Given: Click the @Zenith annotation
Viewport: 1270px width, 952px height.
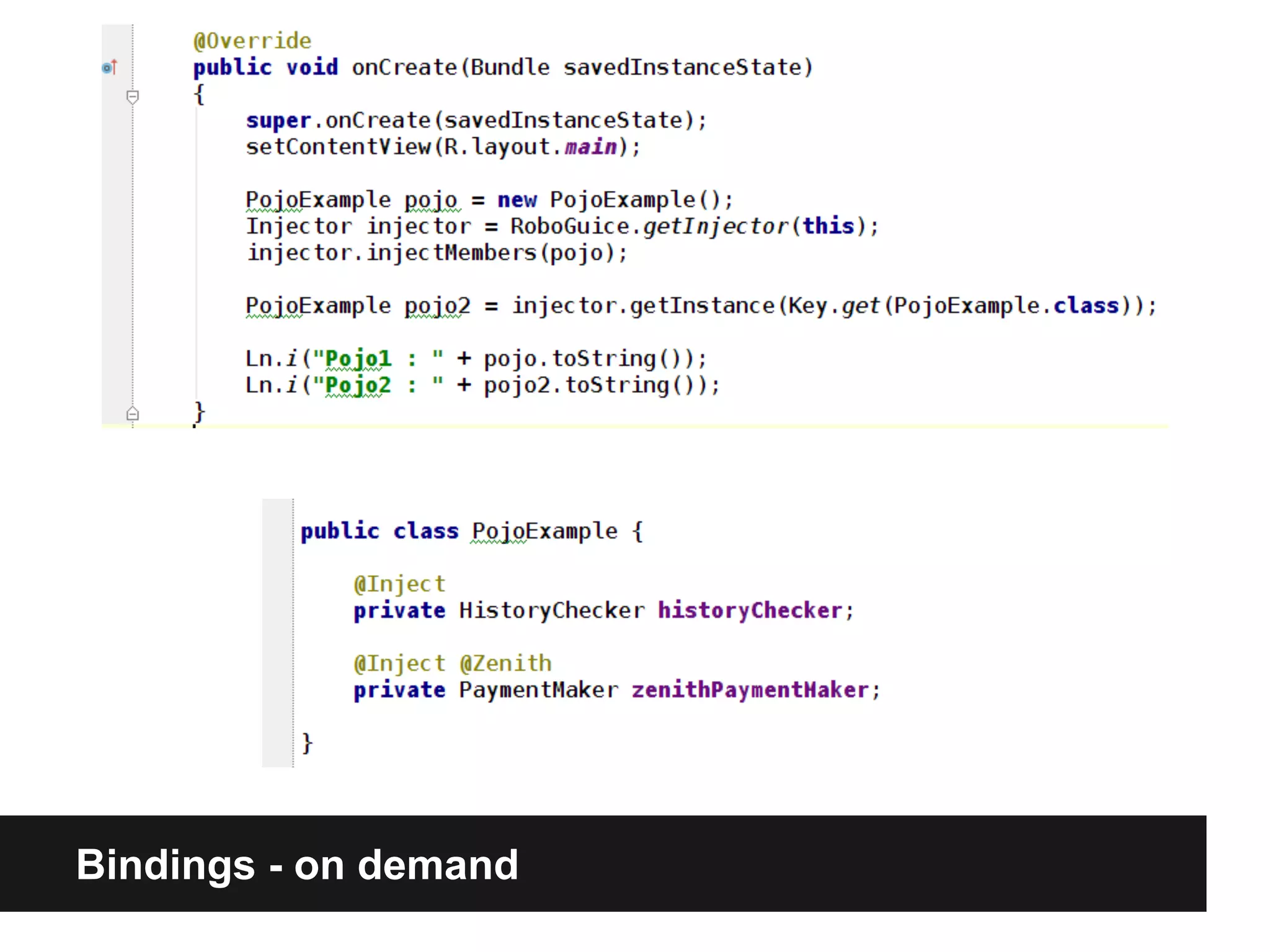Looking at the screenshot, I should (505, 663).
